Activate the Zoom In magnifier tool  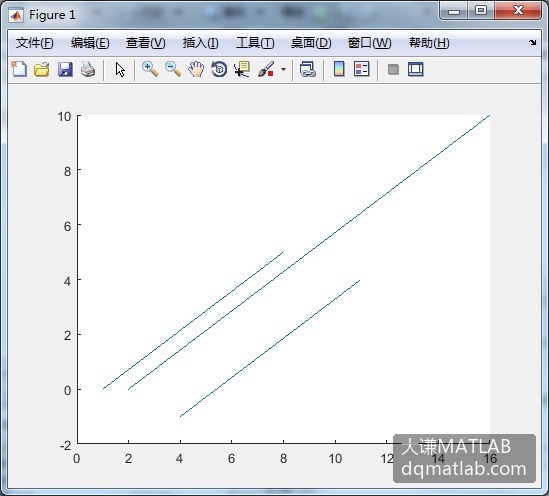[150, 69]
